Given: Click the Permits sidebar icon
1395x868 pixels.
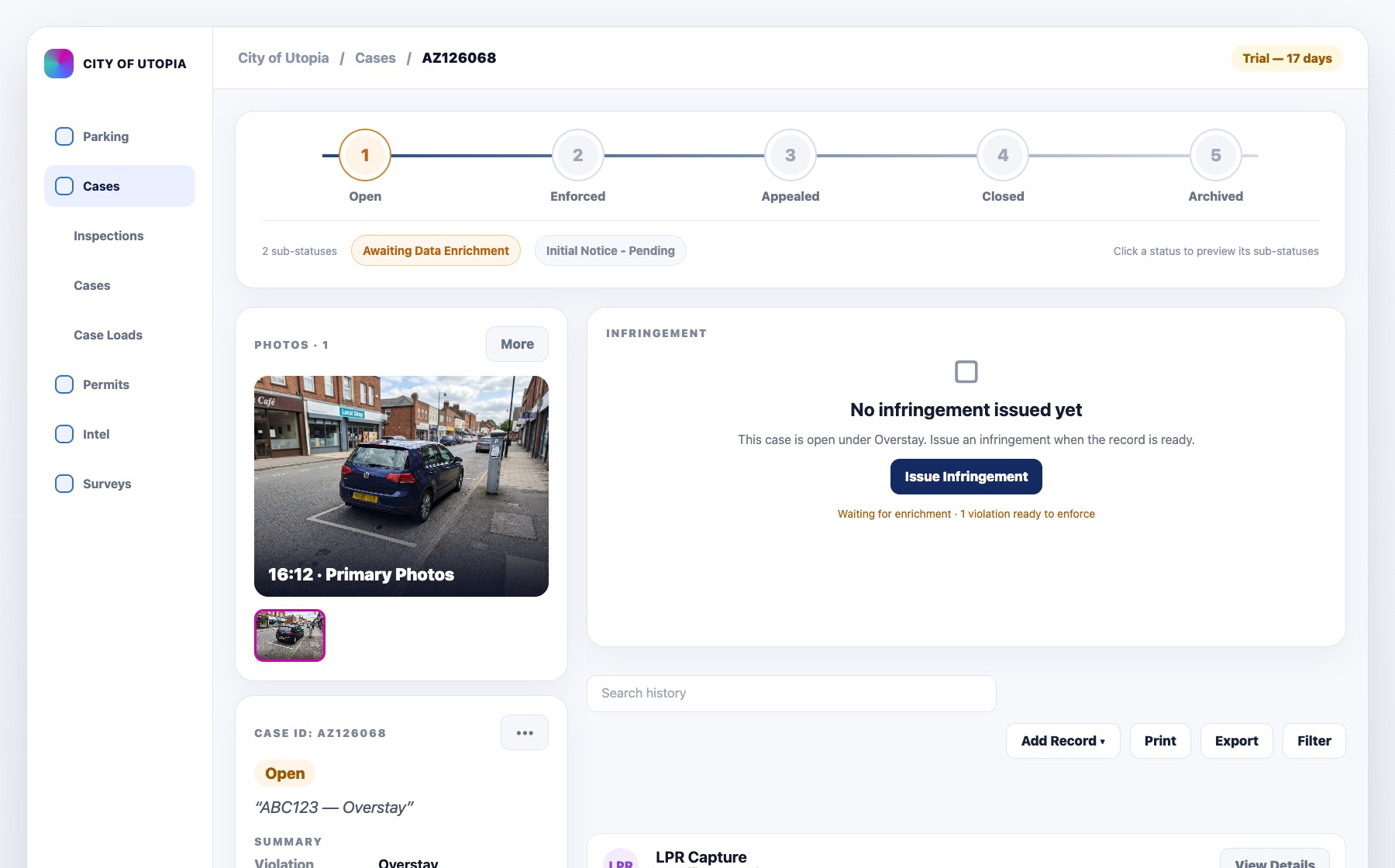Looking at the screenshot, I should point(64,384).
